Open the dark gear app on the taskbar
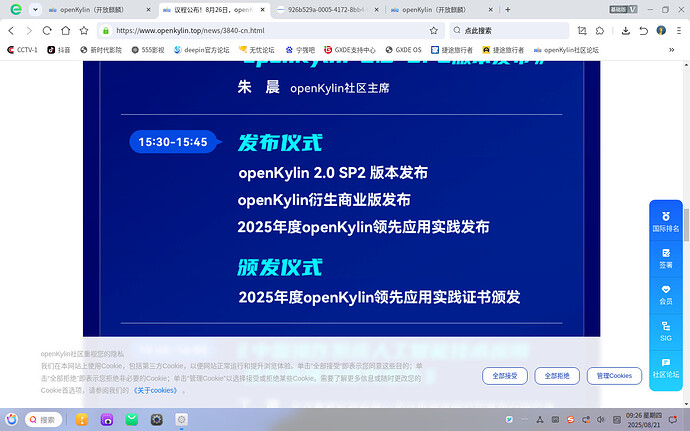The image size is (690, 431). click(x=157, y=420)
